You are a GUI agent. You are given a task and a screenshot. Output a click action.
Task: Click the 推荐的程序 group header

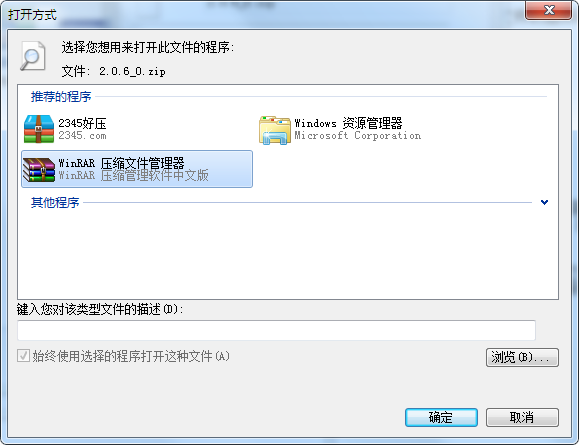click(61, 96)
